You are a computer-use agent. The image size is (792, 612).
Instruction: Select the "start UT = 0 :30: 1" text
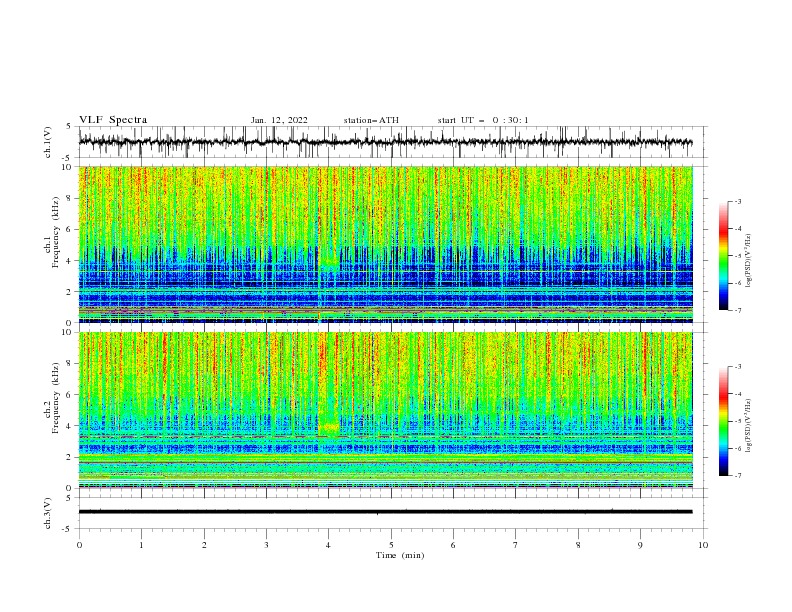pos(483,120)
